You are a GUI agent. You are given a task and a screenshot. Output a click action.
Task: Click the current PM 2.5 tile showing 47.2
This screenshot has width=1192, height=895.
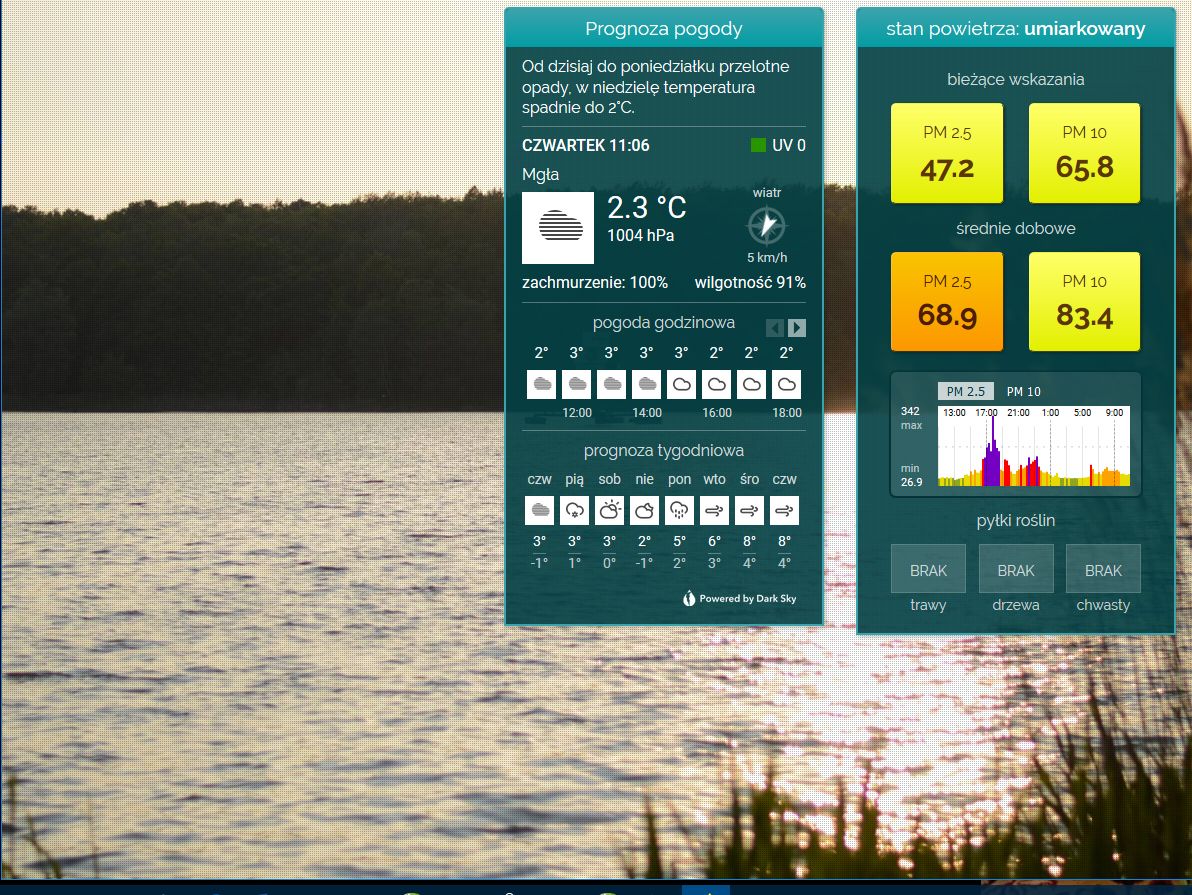coord(946,153)
